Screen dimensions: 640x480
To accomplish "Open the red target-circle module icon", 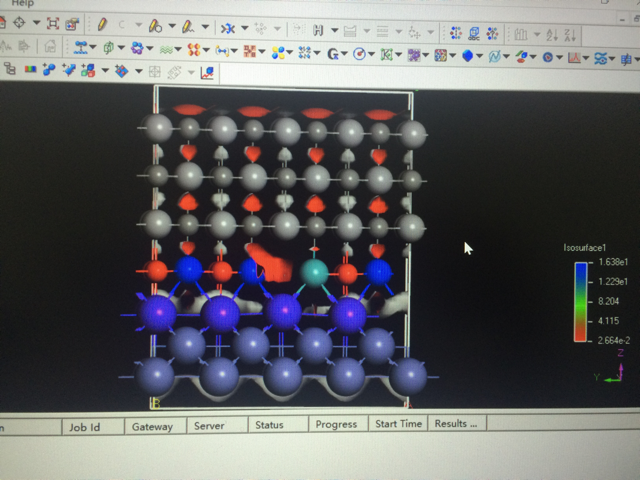I will click(359, 54).
